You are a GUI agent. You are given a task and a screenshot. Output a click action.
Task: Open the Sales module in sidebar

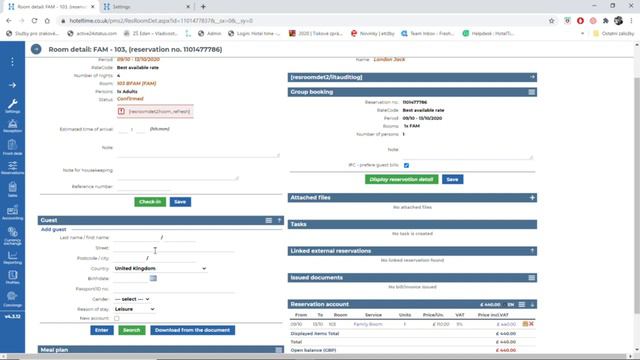(12, 189)
